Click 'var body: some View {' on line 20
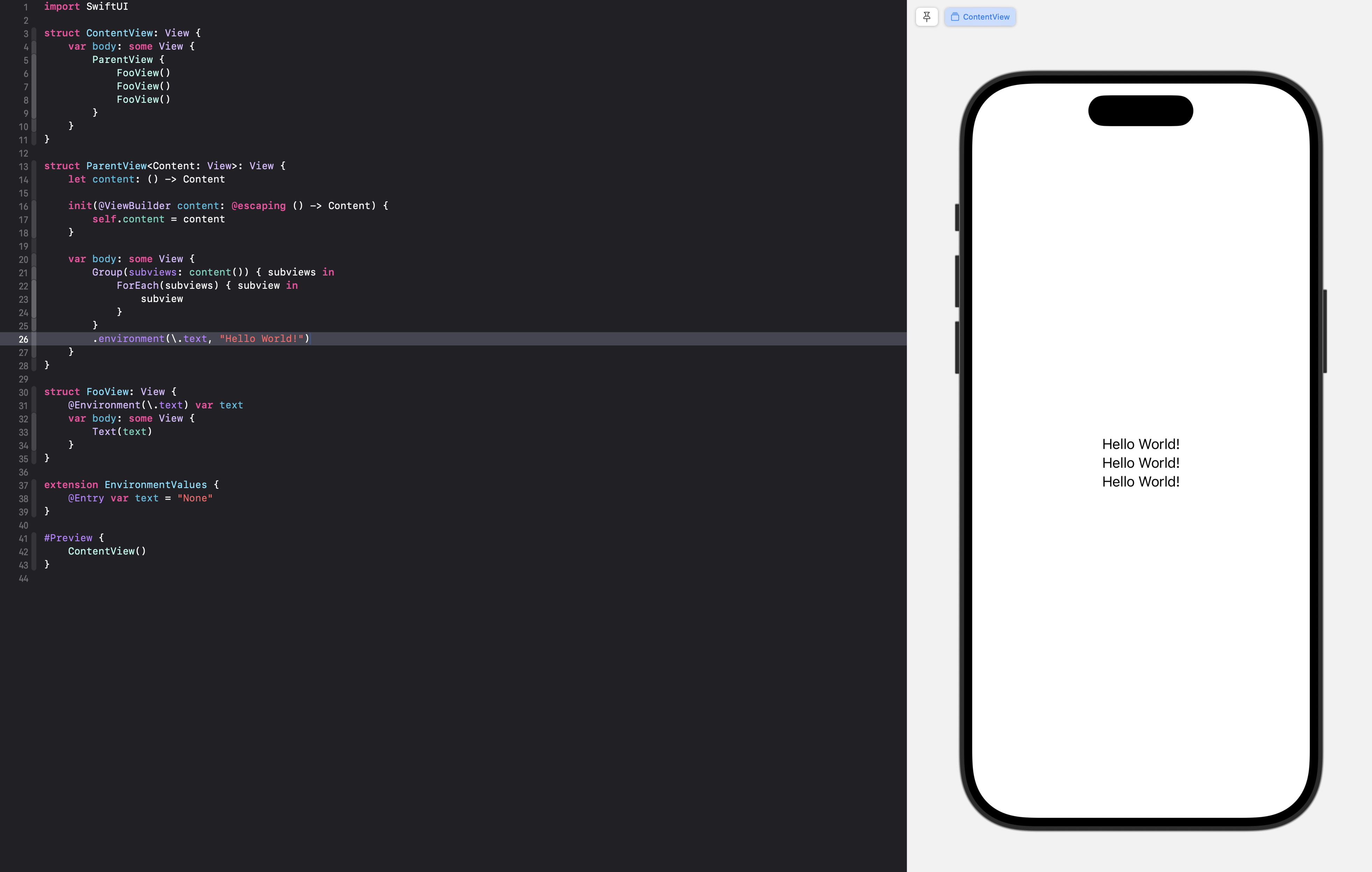This screenshot has height=872, width=1372. (132, 259)
